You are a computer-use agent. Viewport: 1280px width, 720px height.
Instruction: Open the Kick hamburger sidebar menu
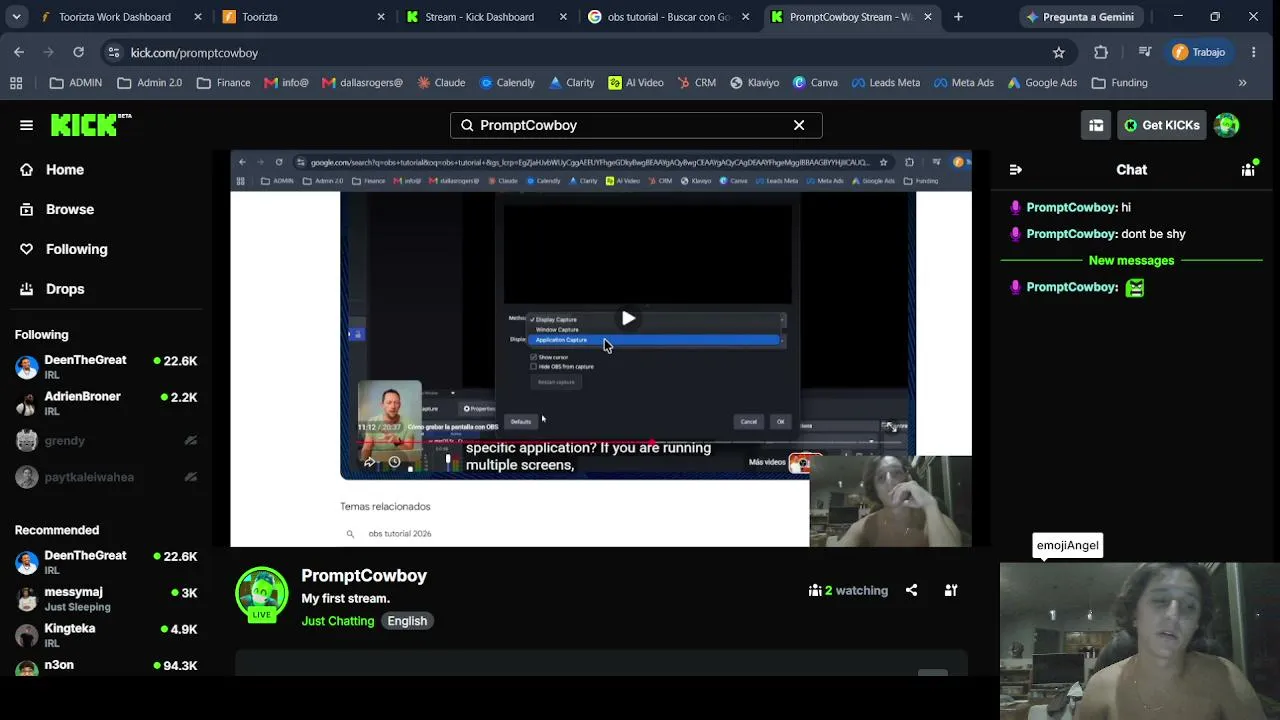coord(26,125)
